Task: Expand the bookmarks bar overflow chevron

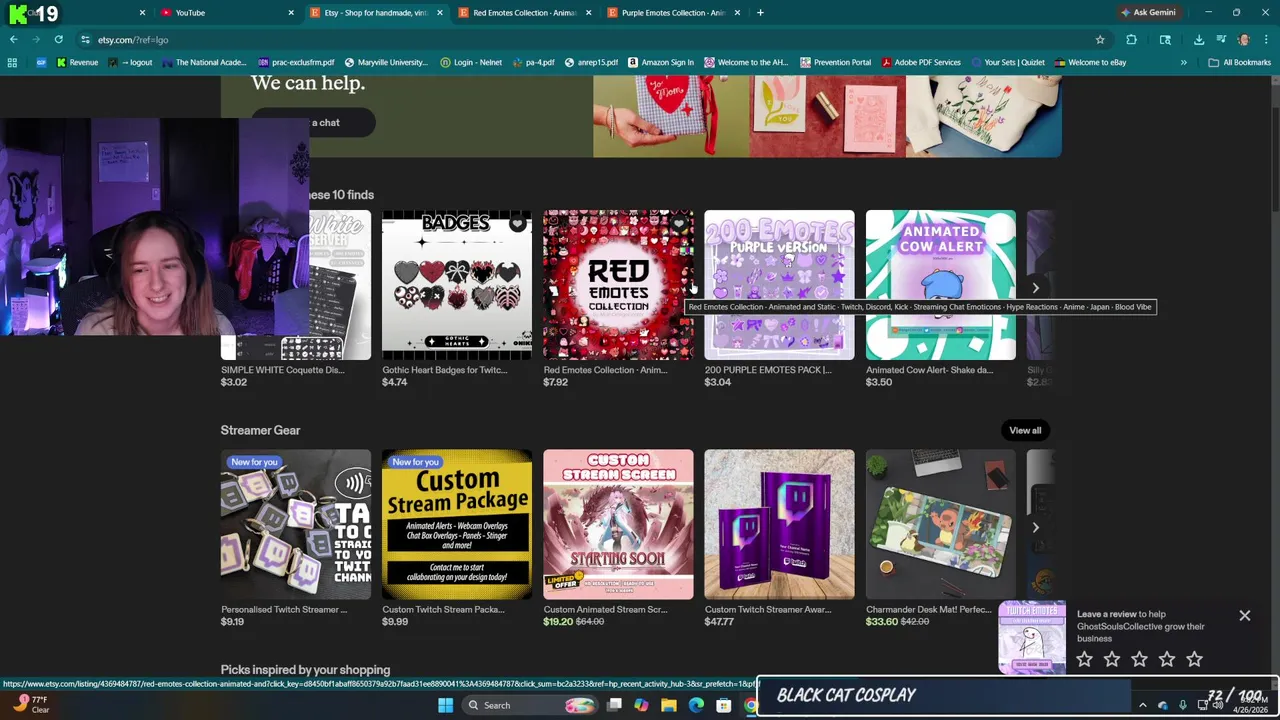Action: point(1183,62)
